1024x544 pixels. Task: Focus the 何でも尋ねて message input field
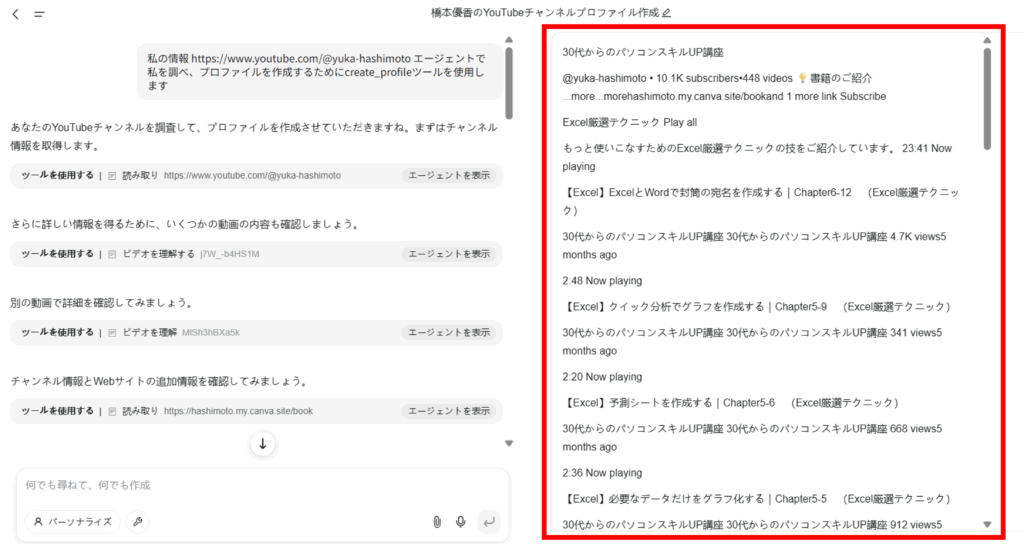pos(260,485)
